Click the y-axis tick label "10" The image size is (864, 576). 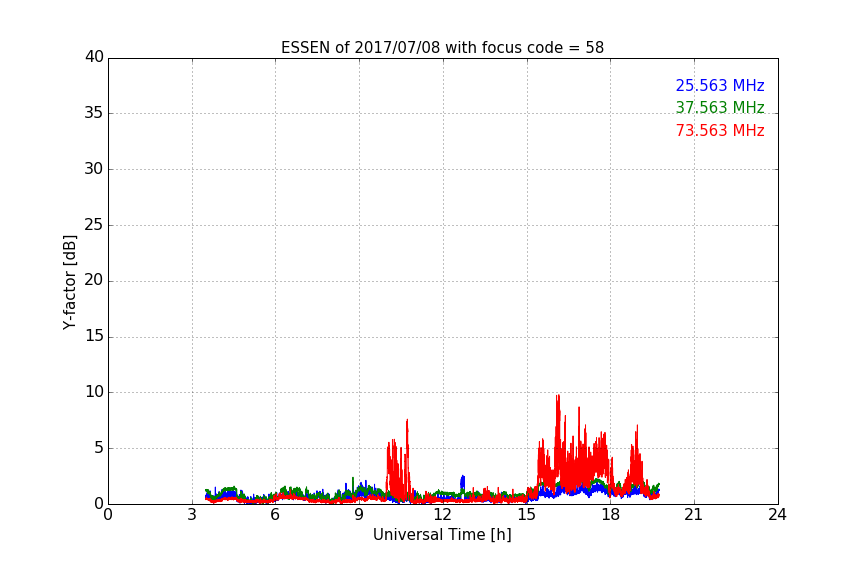(x=94, y=392)
